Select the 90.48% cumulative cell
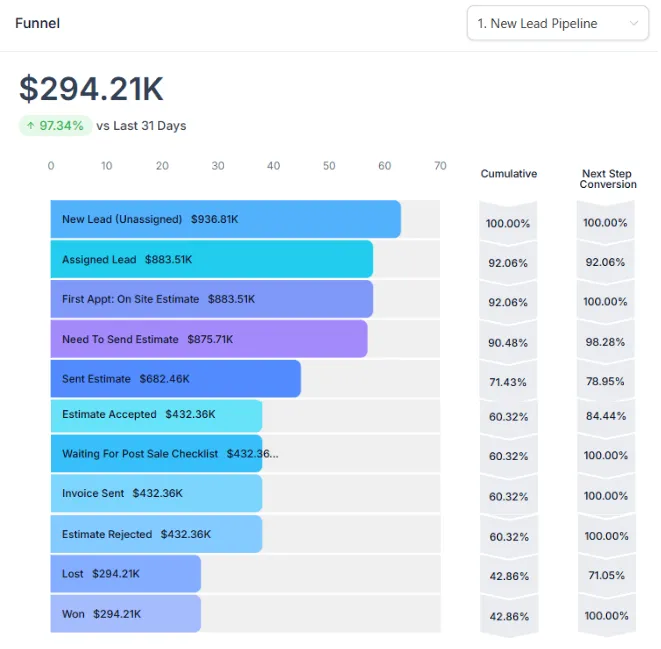This screenshot has height=649, width=661. pyautogui.click(x=508, y=343)
